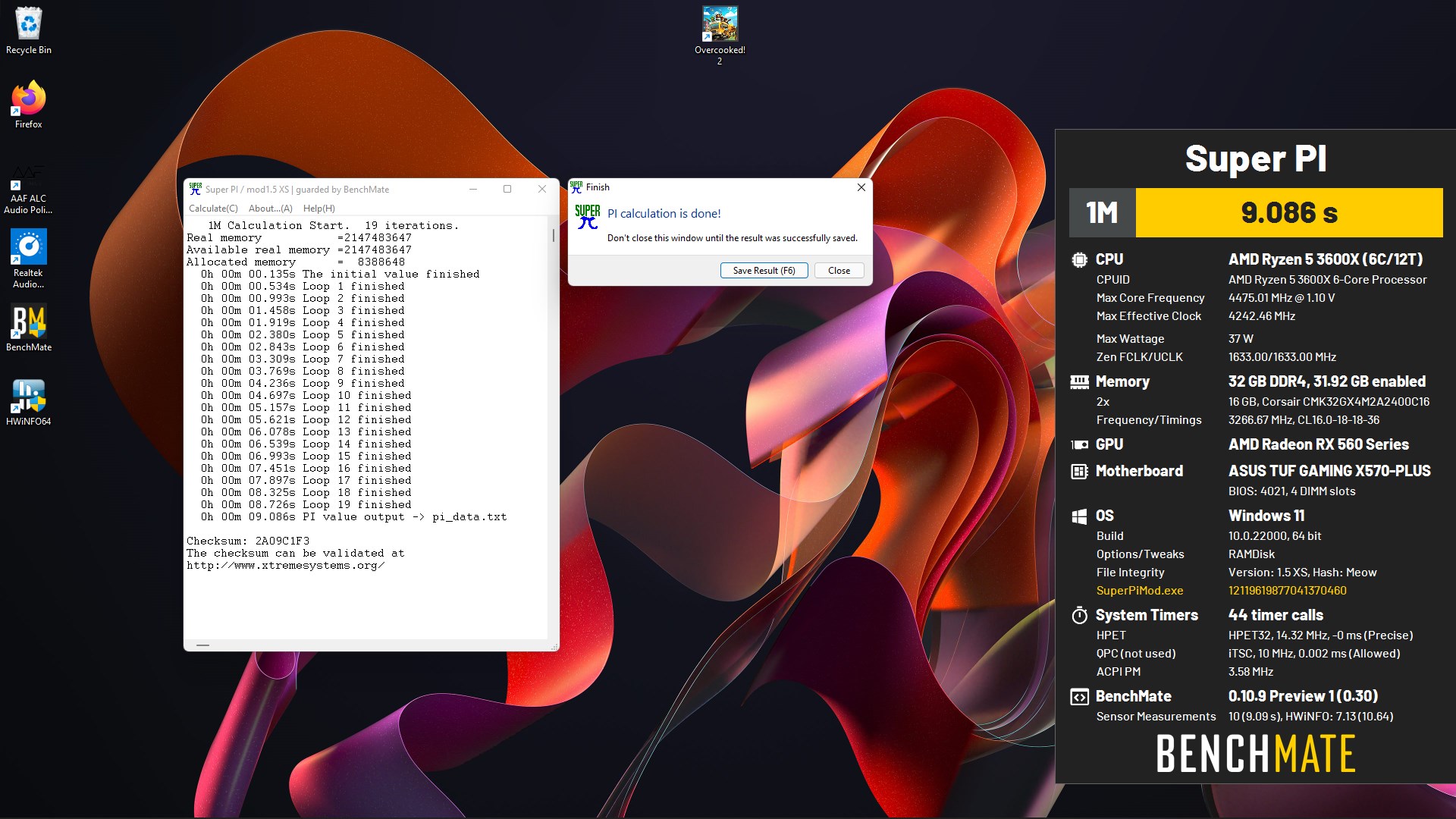Open the Realtek Audio desktop shortcut
The height and width of the screenshot is (819, 1456).
(29, 259)
